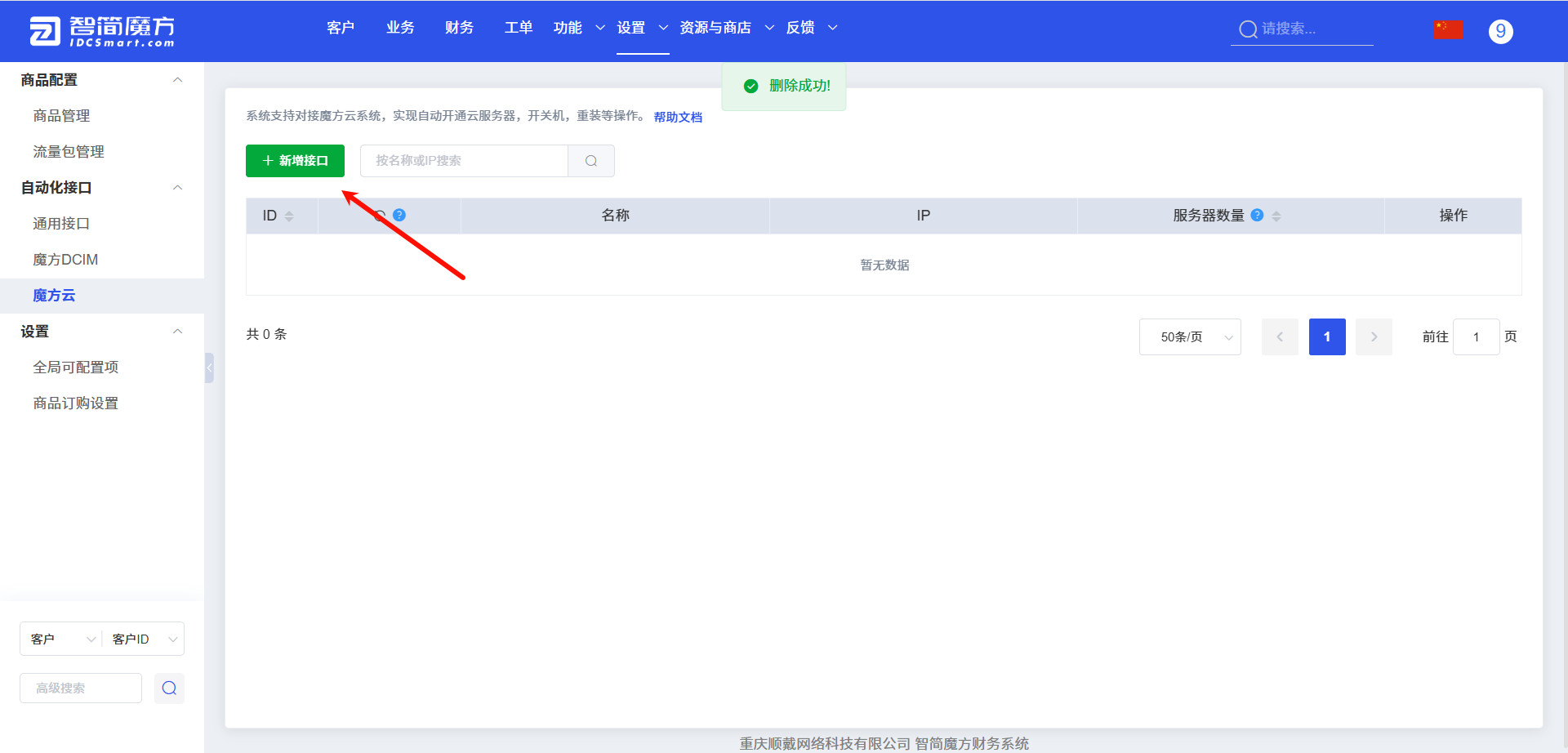The height and width of the screenshot is (753, 1568).
Task: Click the question mark icon in second column header
Action: point(399,215)
